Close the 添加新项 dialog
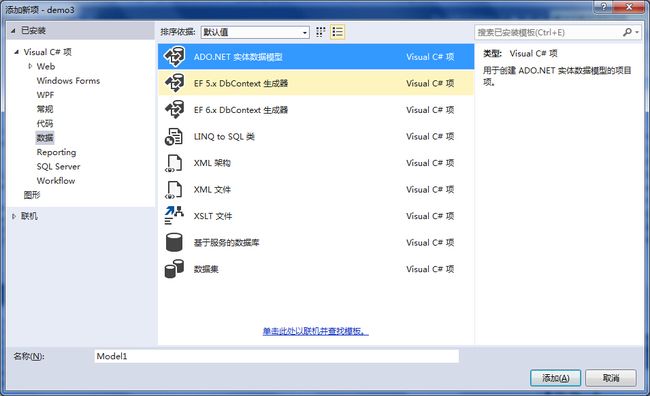 (629, 7)
